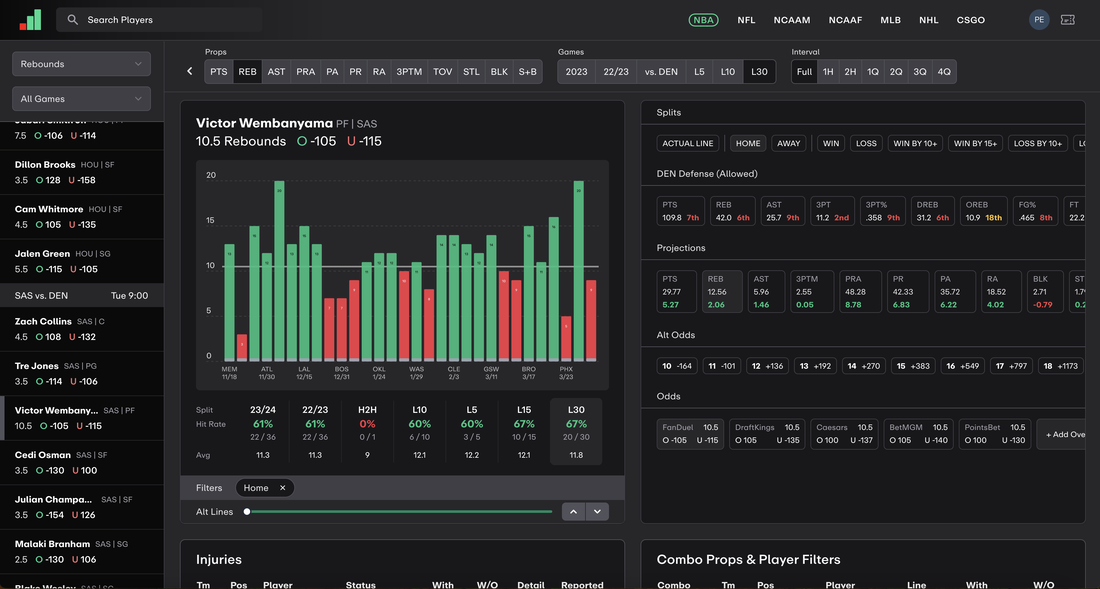Screen dimensions: 1100x589
Task: Select the PTS prop
Action: pos(219,72)
